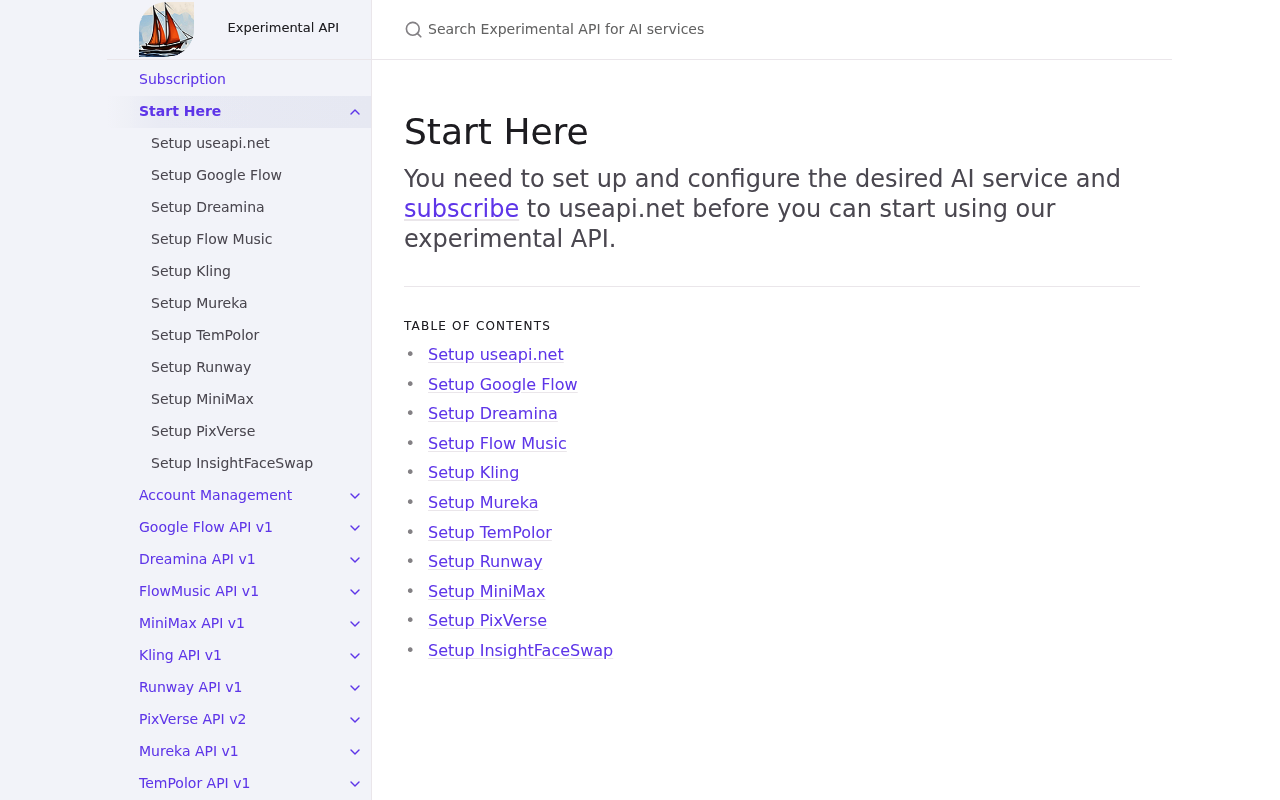Click the TABLE OF CONTENTS label

coord(477,326)
